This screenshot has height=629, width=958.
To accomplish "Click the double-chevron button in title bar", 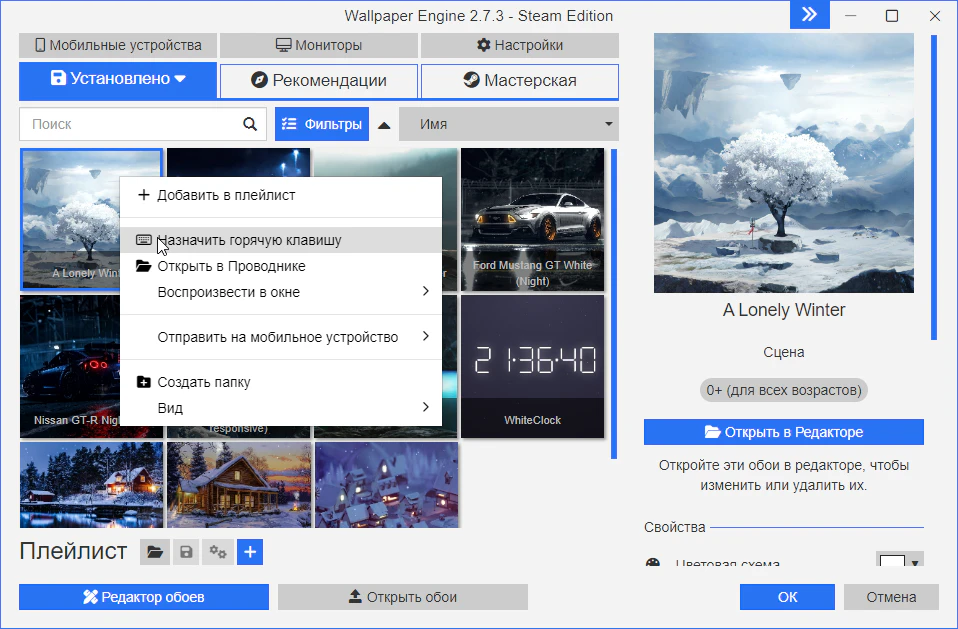I will click(809, 15).
